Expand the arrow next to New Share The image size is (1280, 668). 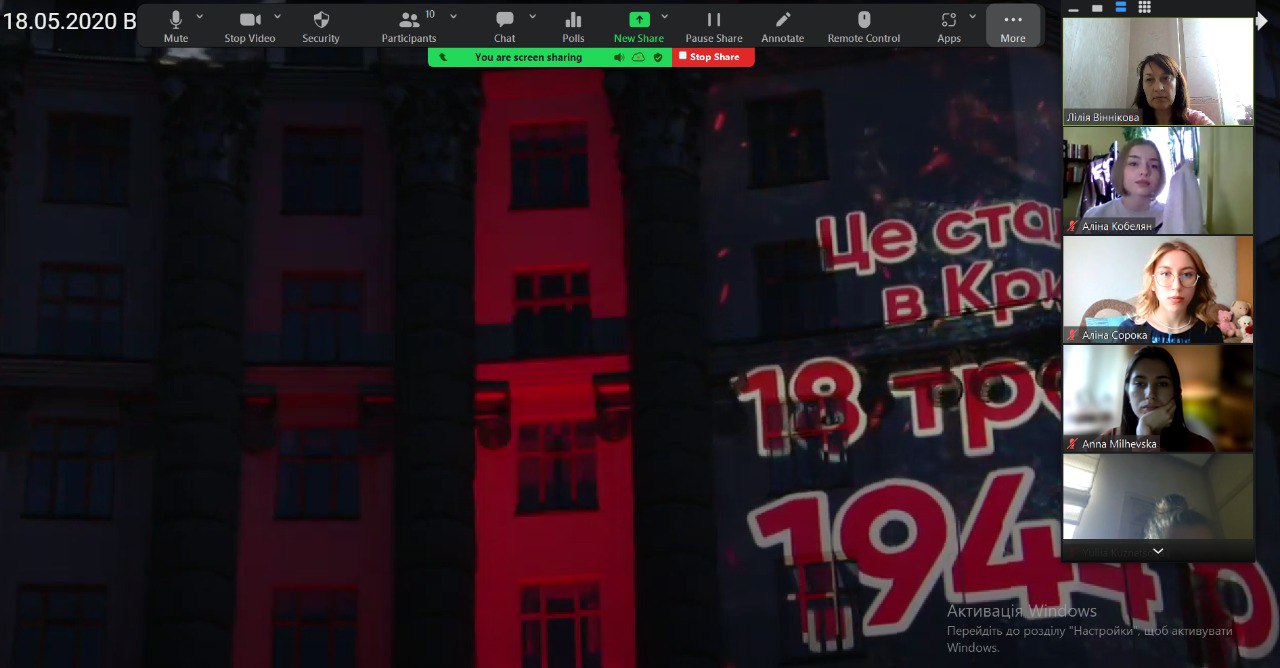pyautogui.click(x=664, y=17)
